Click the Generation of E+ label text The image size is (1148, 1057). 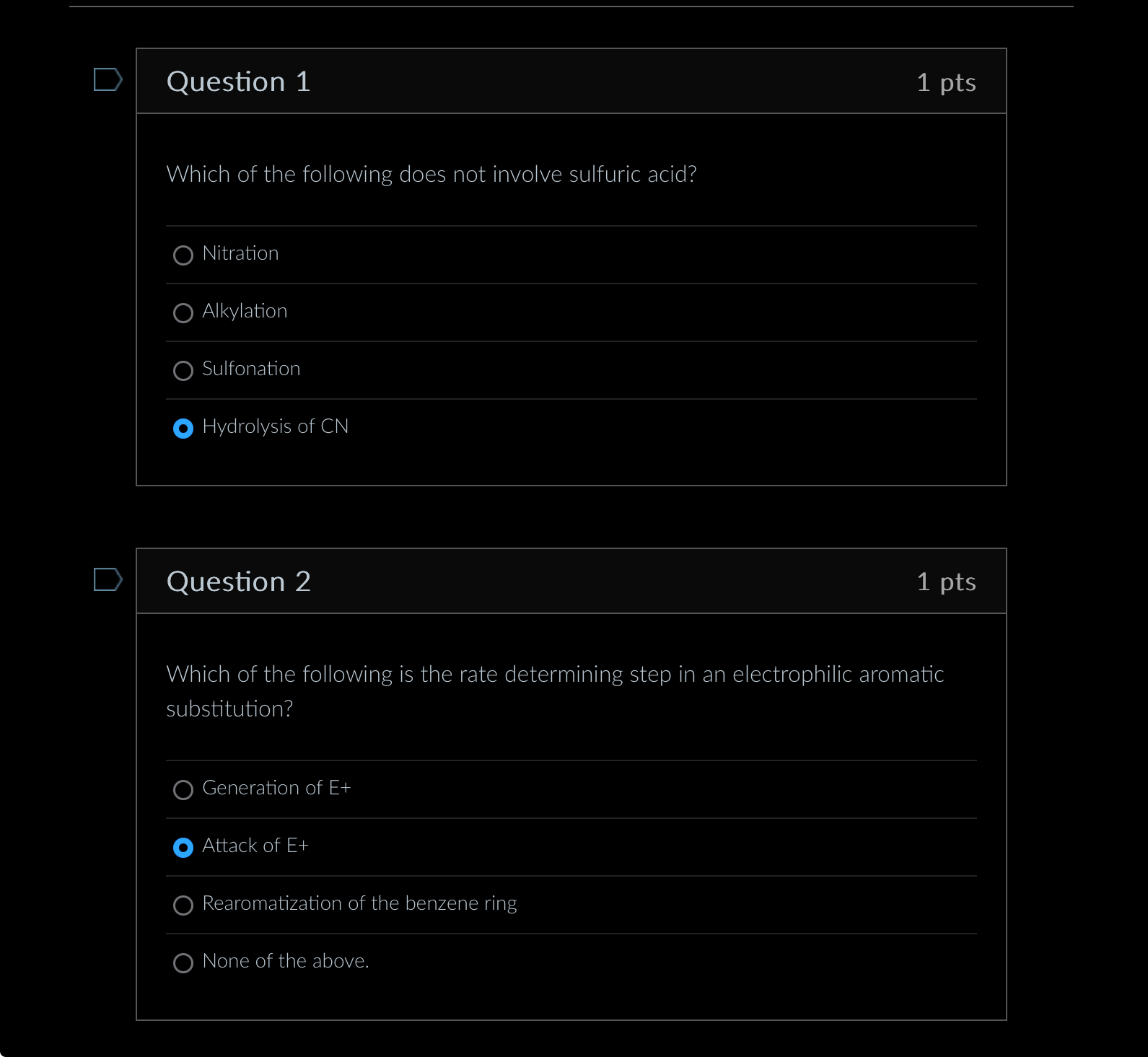(276, 788)
